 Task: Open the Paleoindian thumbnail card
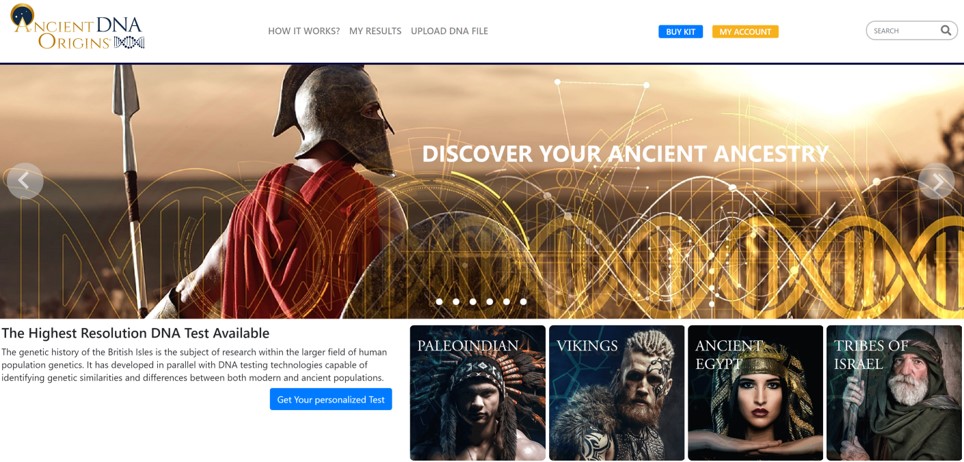click(478, 392)
